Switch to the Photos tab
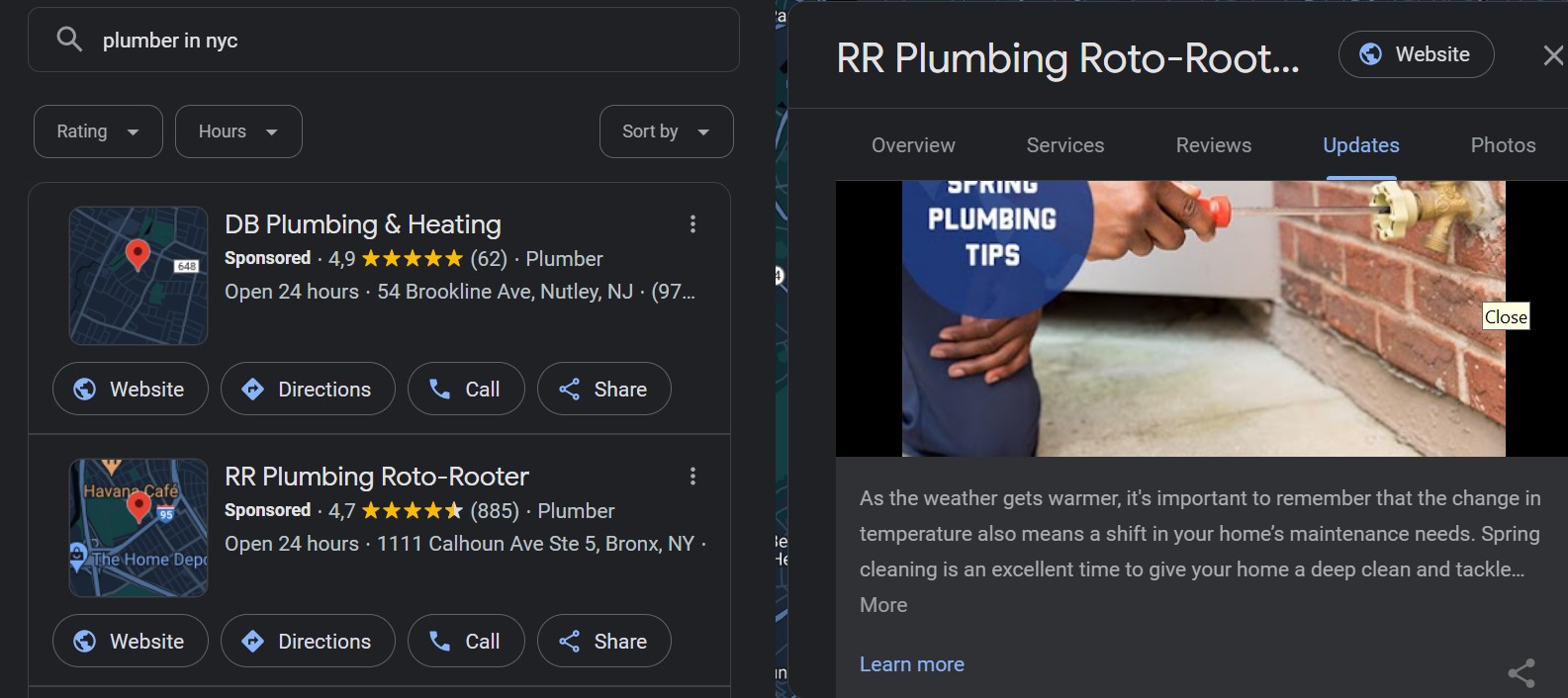This screenshot has height=698, width=1568. click(1504, 145)
